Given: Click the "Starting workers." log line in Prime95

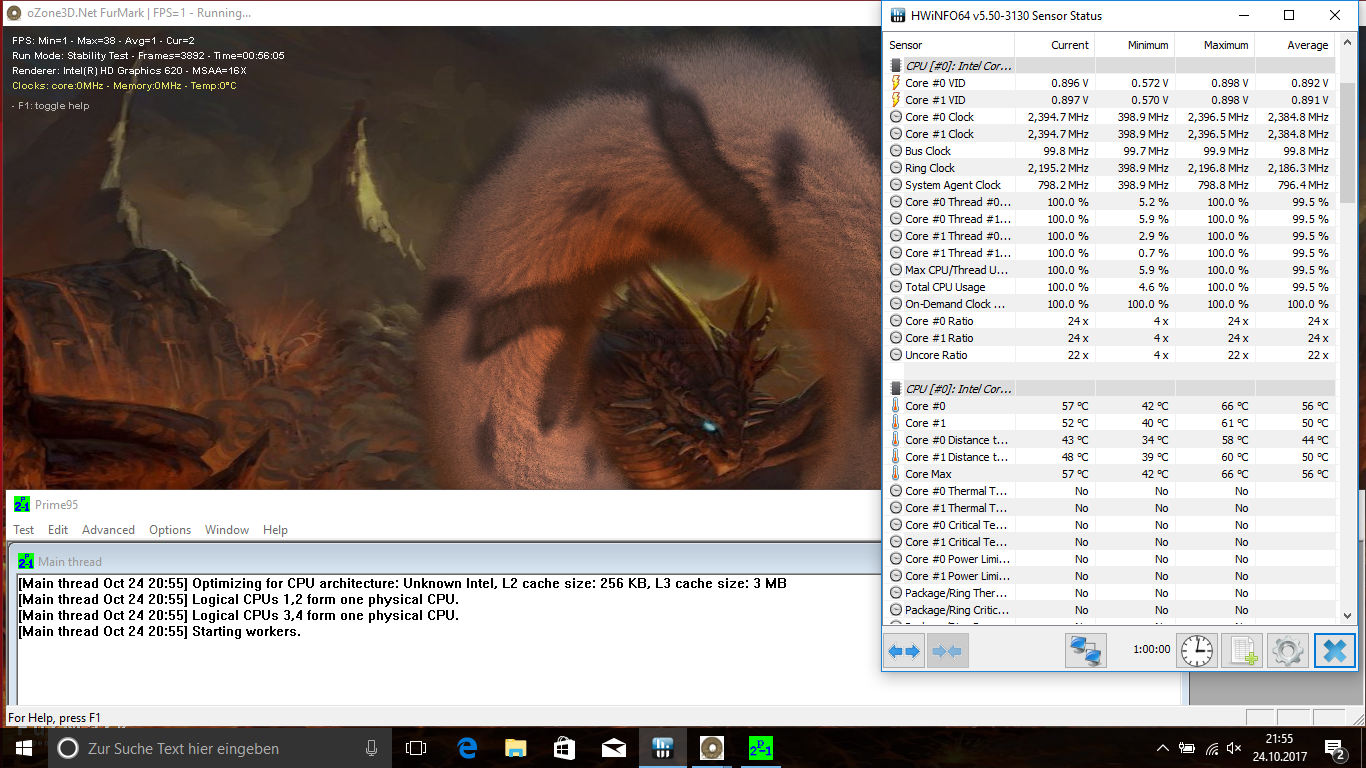Looking at the screenshot, I should [159, 632].
